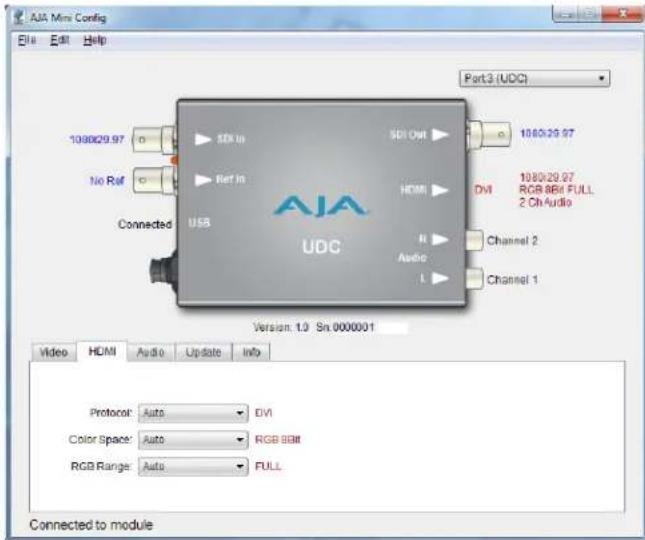The height and width of the screenshot is (540, 645).
Task: Click the Channel 1 label
Action: (512, 280)
